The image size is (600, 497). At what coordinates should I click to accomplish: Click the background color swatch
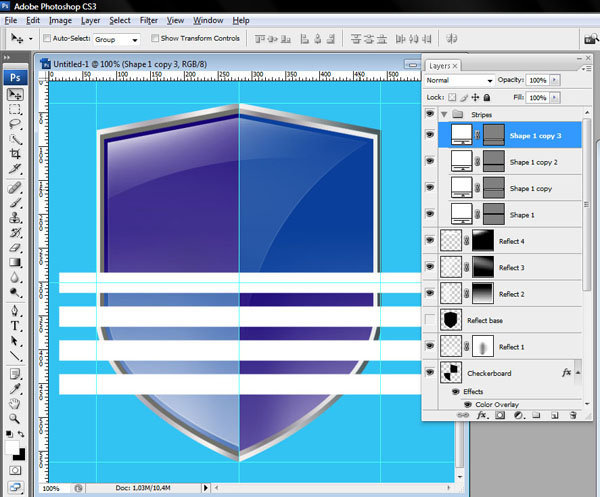click(20, 455)
